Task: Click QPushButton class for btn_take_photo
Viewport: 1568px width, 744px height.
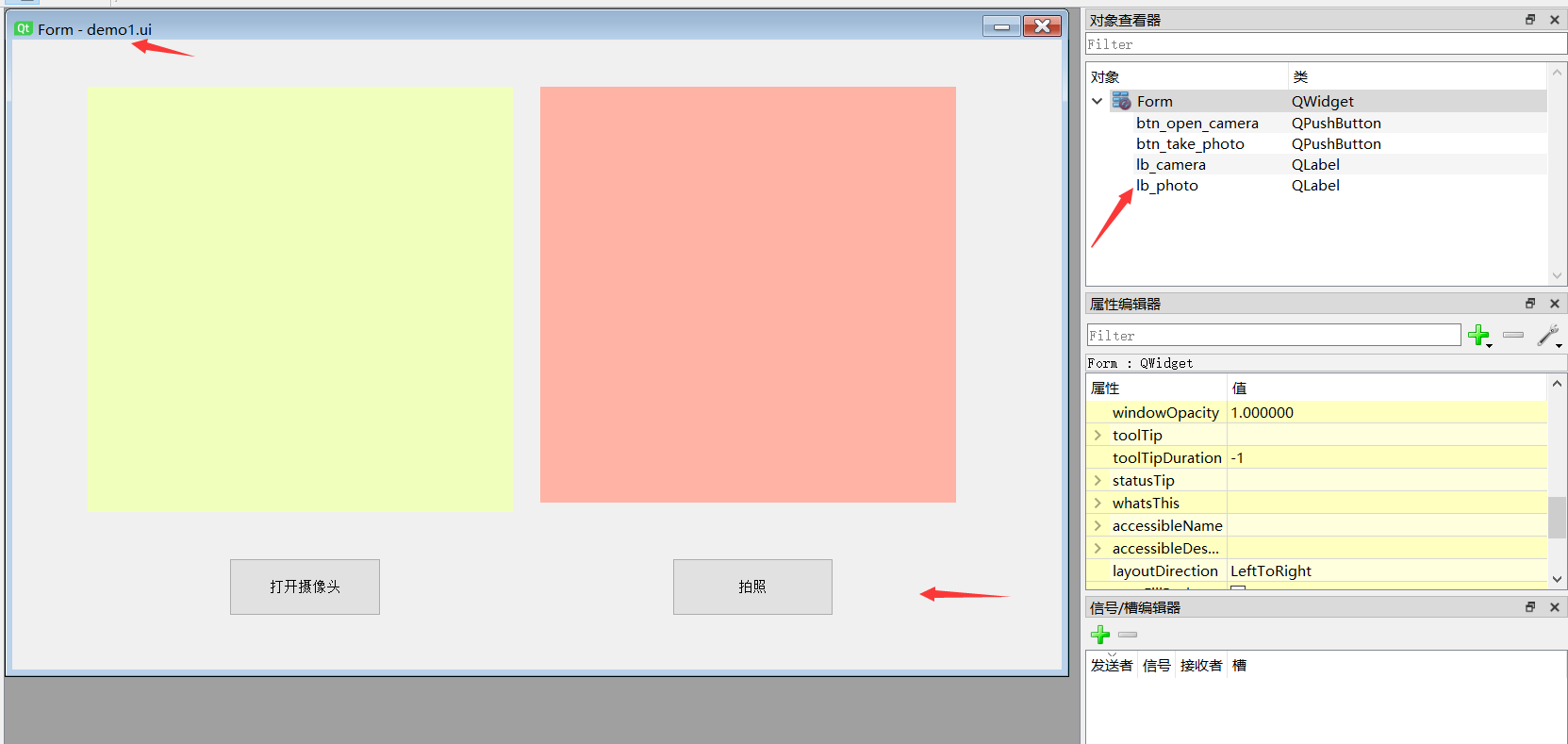Action: pyautogui.click(x=1336, y=143)
